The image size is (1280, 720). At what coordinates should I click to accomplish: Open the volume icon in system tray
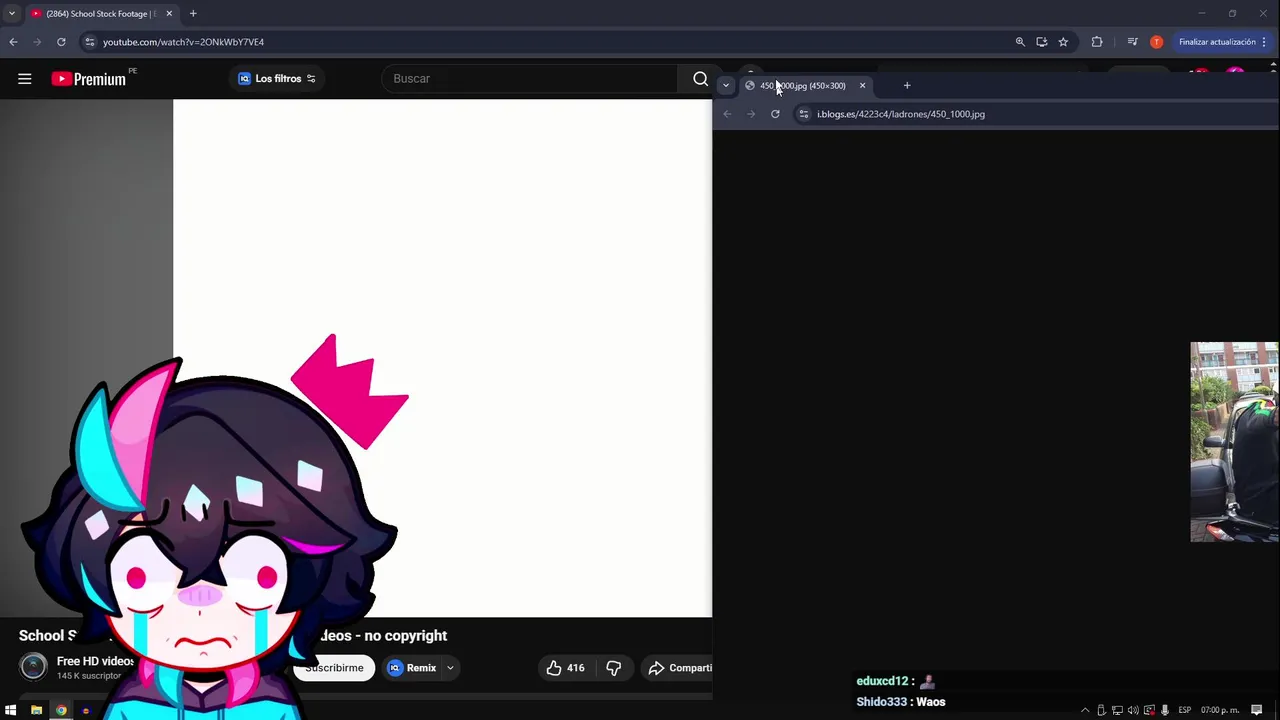coord(1133,710)
